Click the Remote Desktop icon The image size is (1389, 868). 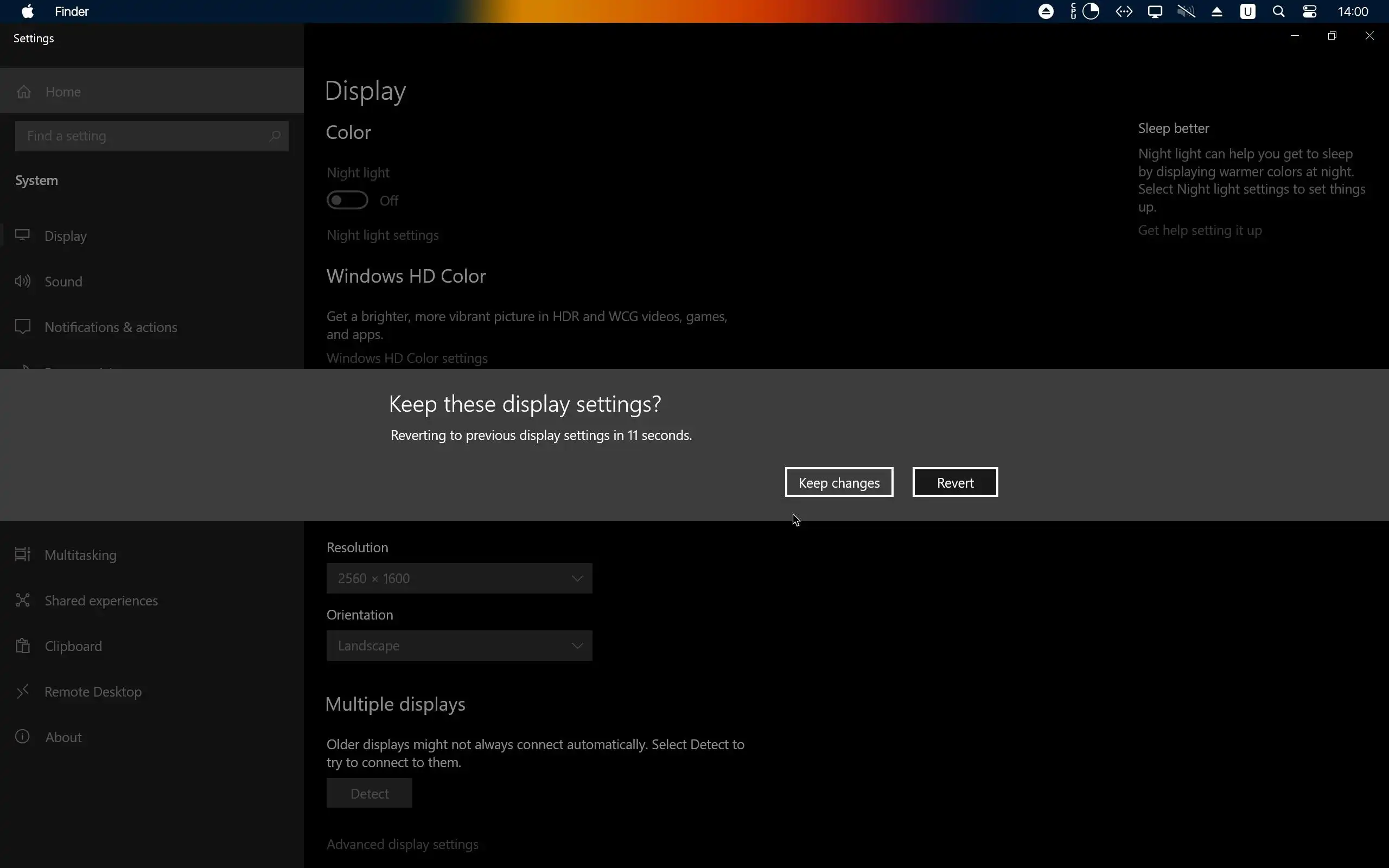tap(23, 691)
